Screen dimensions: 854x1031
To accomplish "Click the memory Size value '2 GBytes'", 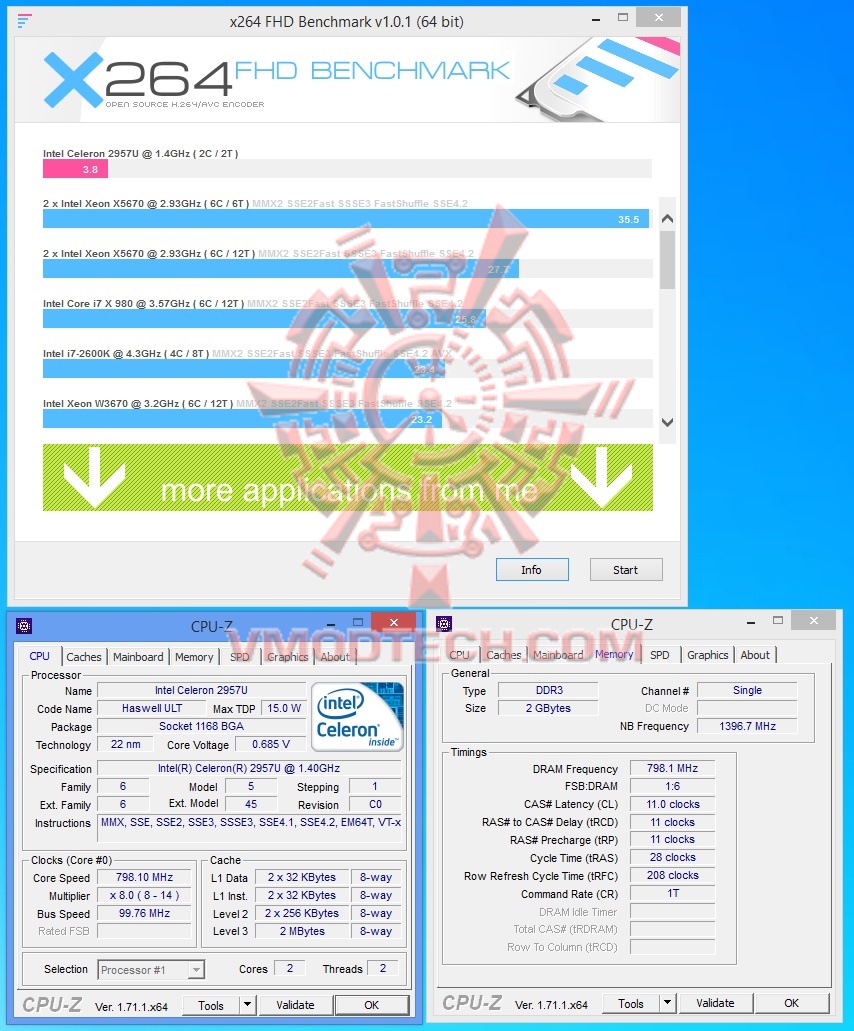I will (549, 708).
